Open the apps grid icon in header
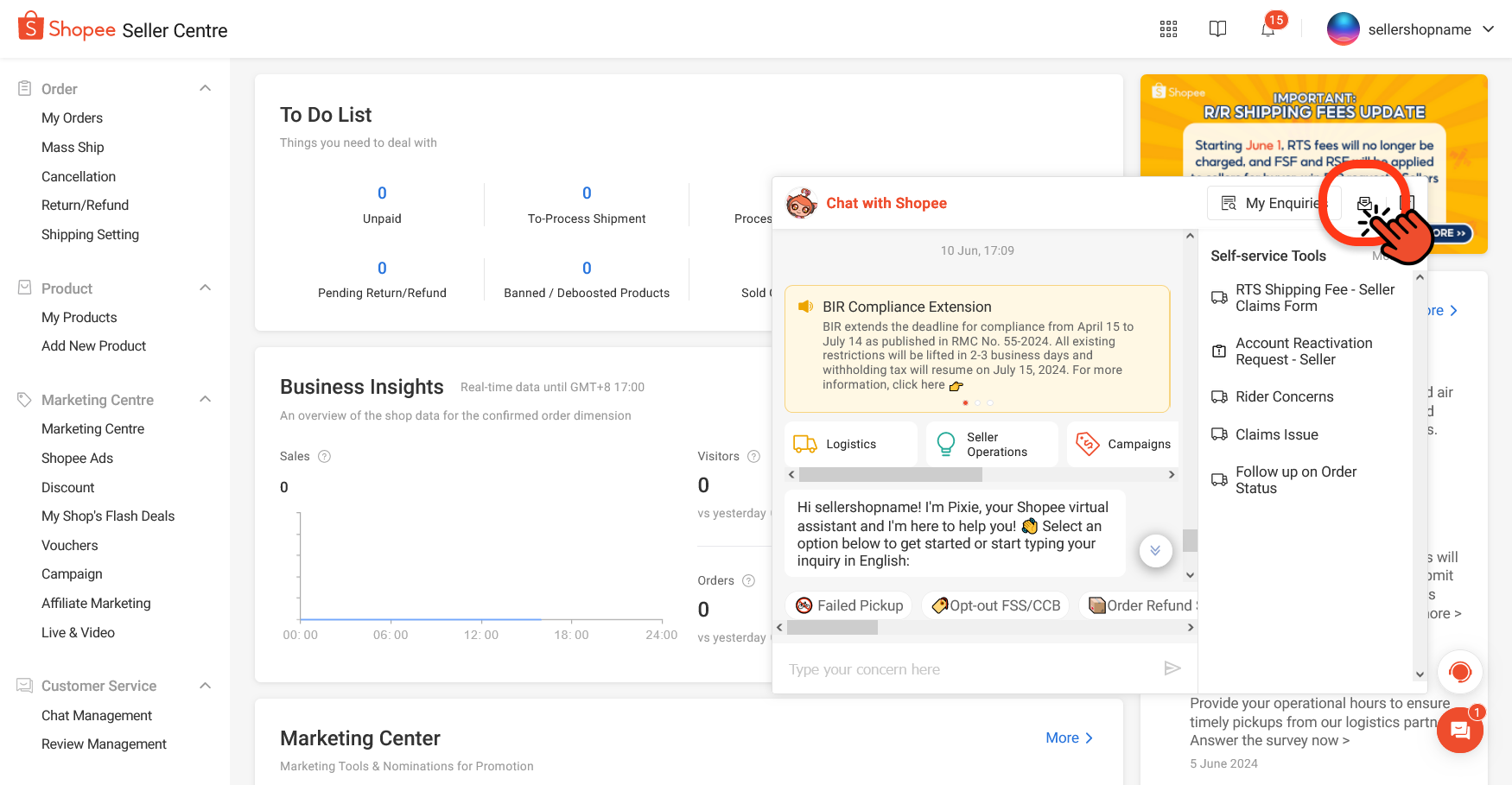 1168,29
